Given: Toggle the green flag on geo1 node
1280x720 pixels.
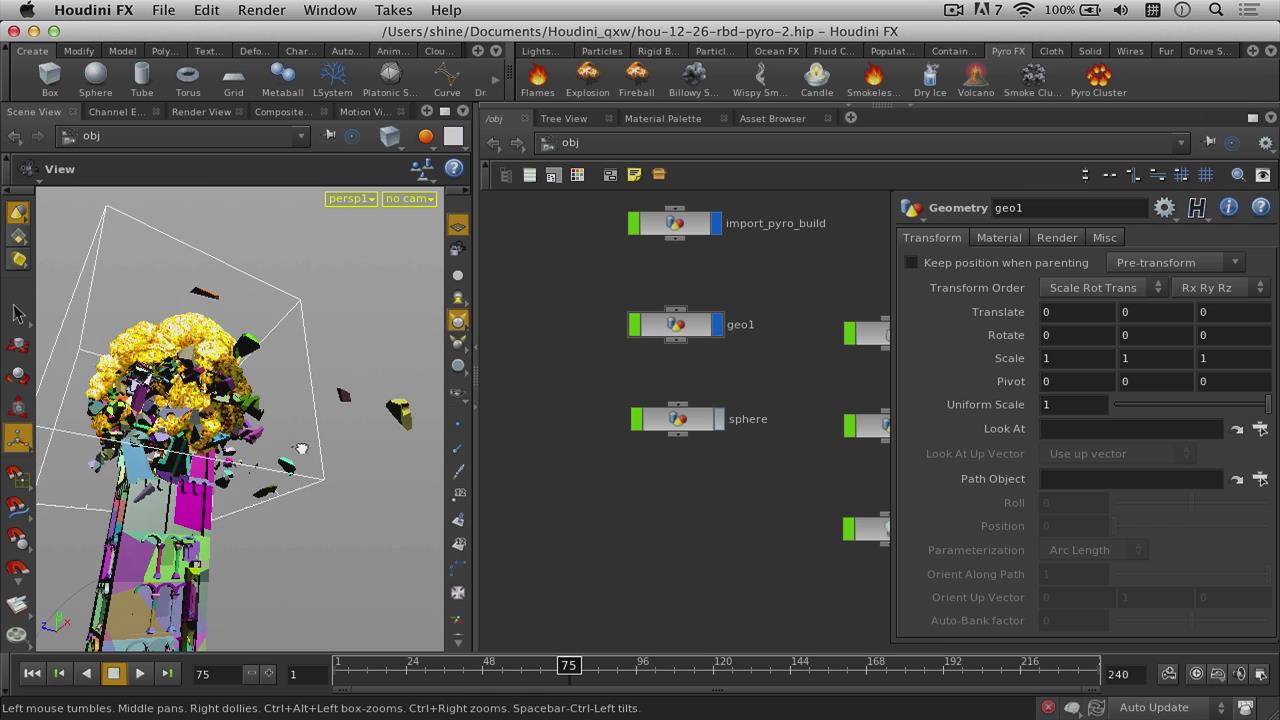Looking at the screenshot, I should coord(634,324).
